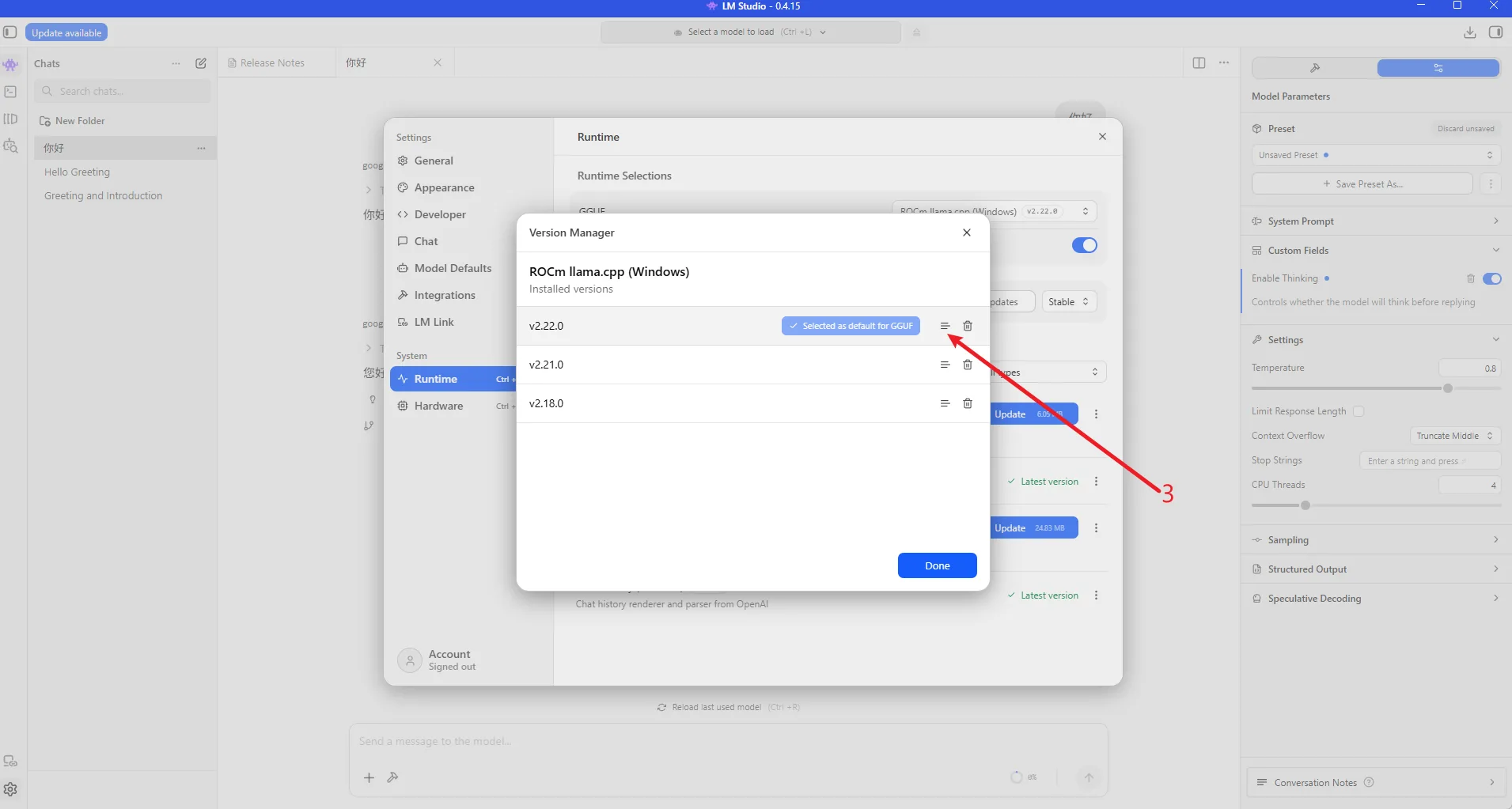Delete runtime version v2.21.0
Screen dimensions: 1512x809
(968, 365)
